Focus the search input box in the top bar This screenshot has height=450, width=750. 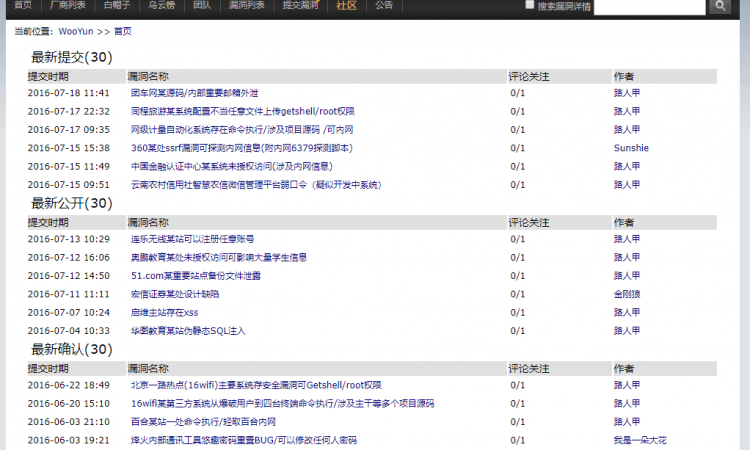[x=649, y=7]
